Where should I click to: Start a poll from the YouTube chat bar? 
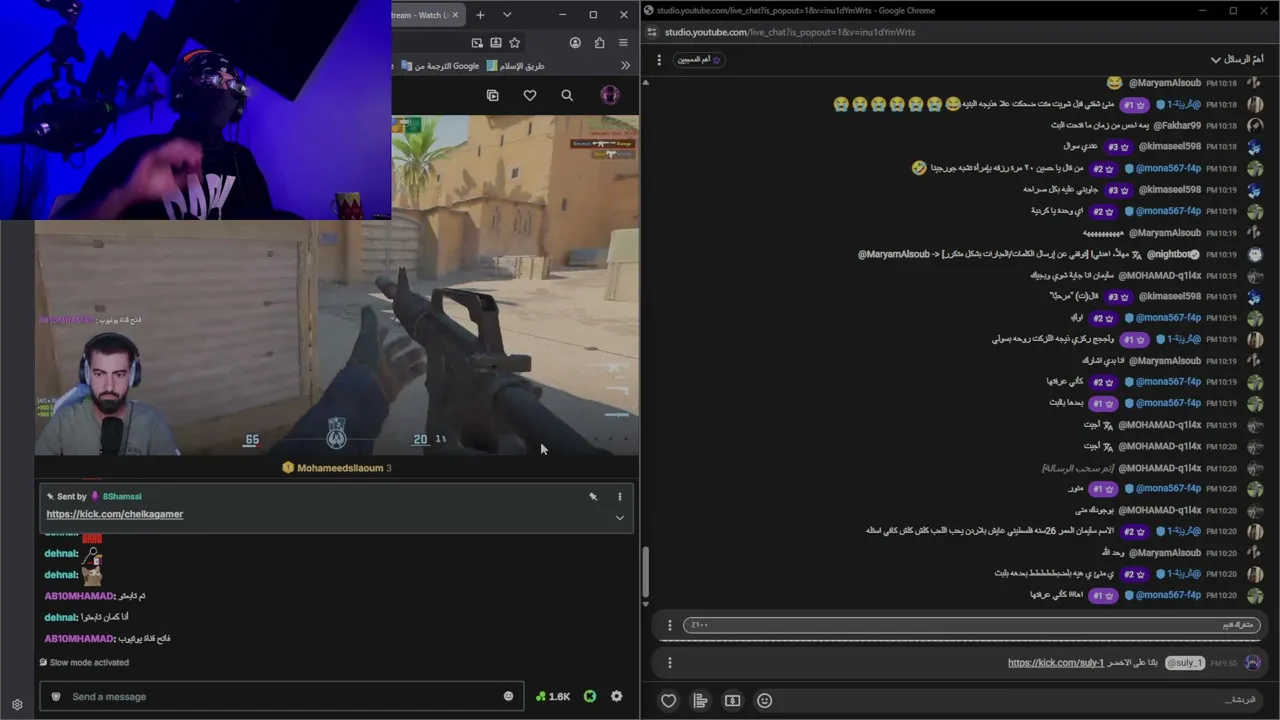coord(700,700)
